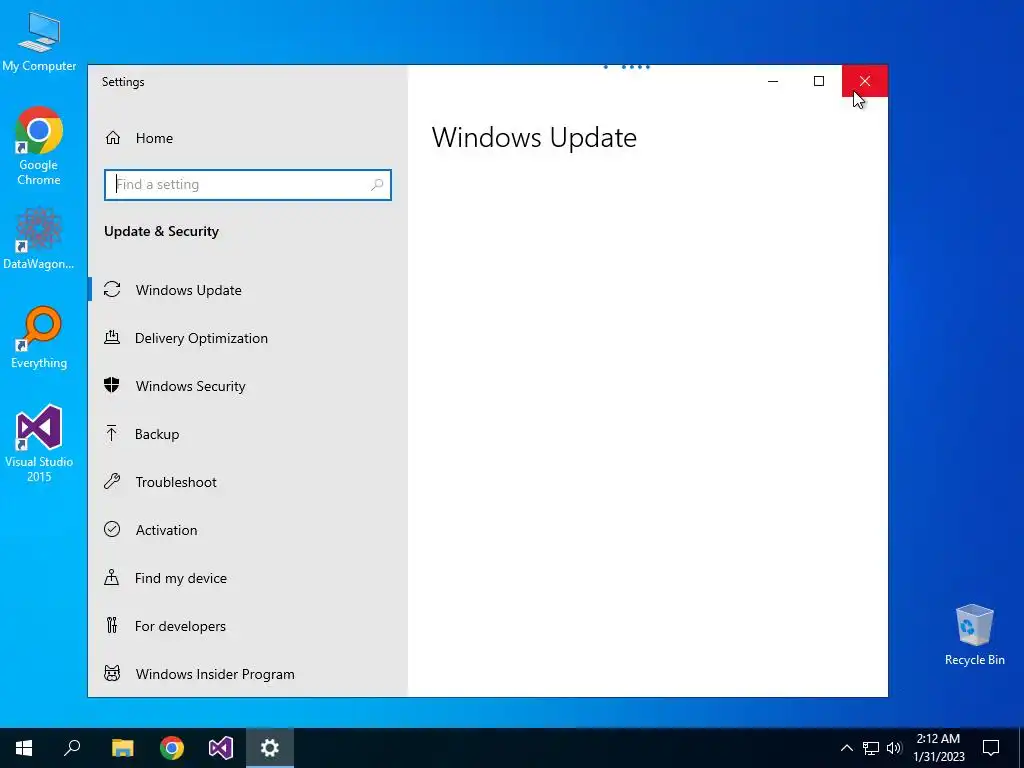This screenshot has width=1024, height=768.
Task: Click the Delivery Optimization icon
Action: coord(112,337)
